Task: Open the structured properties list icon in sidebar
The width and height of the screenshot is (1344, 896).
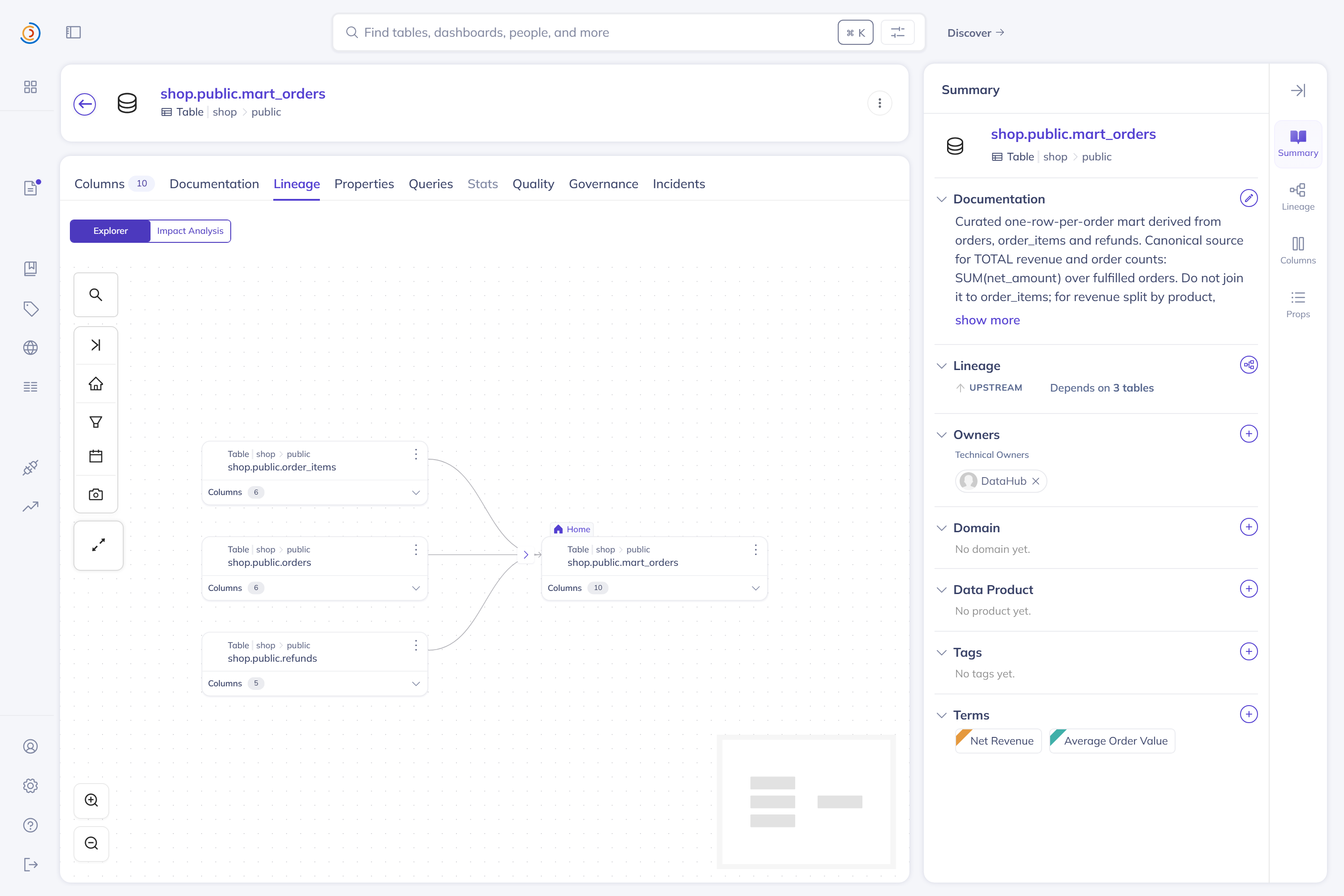Action: [30, 387]
